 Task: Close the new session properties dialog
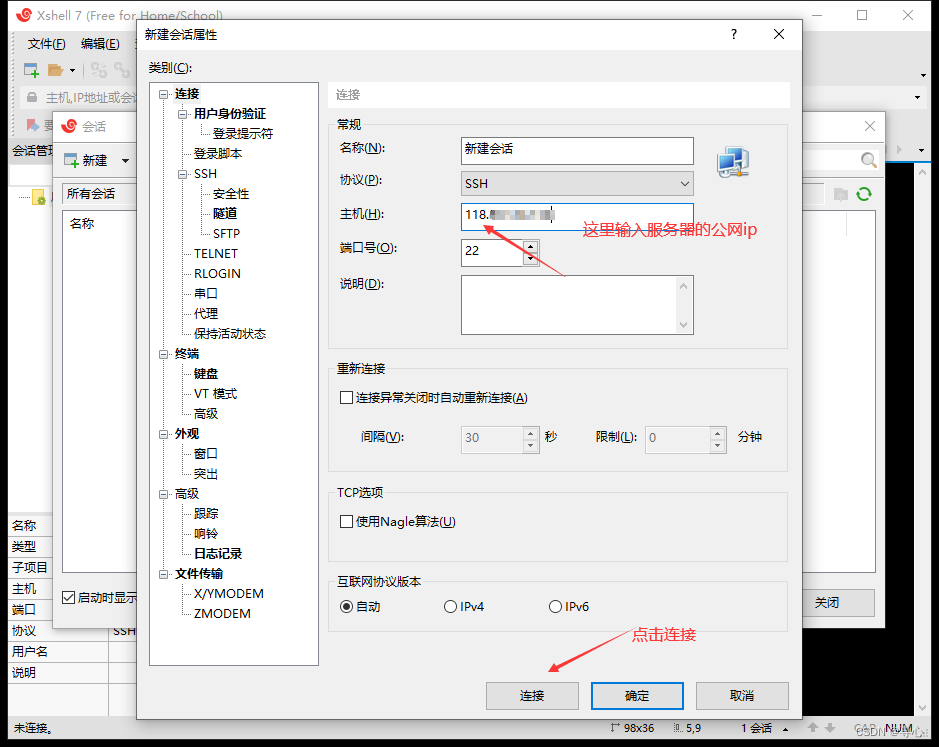pos(779,34)
